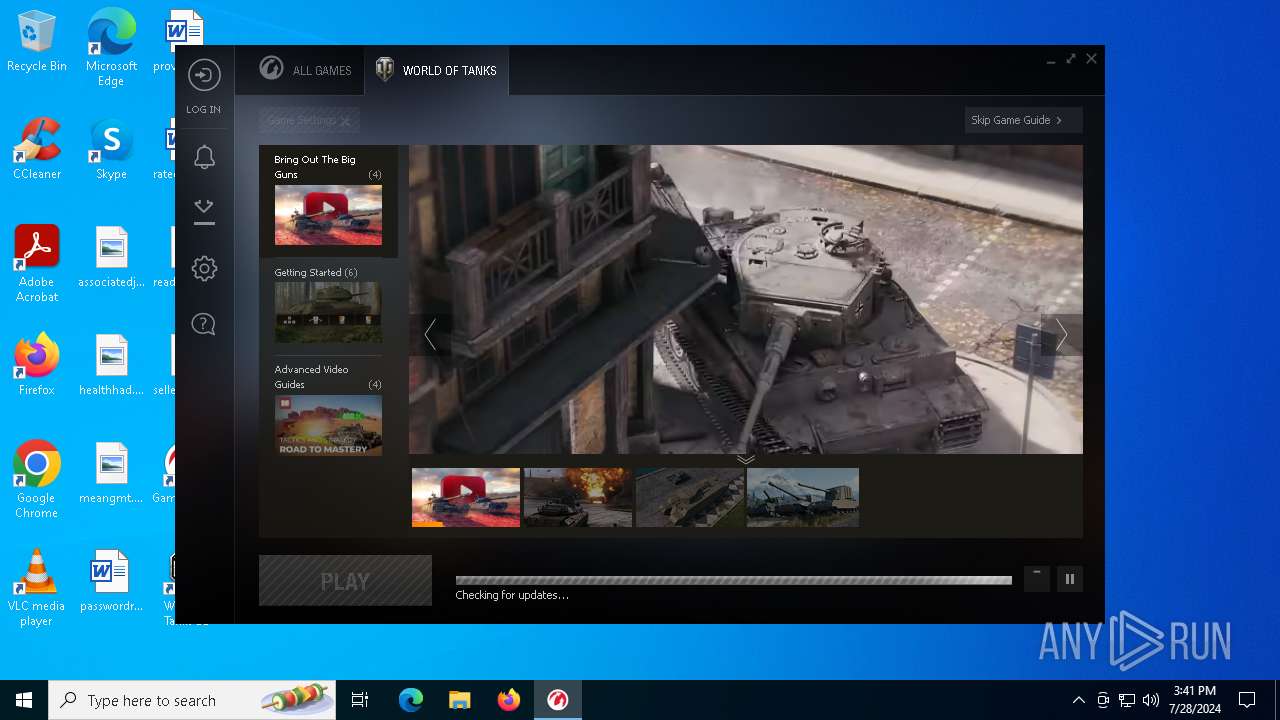1280x720 pixels.
Task: Select the World of Tanks tab
Action: (x=436, y=70)
